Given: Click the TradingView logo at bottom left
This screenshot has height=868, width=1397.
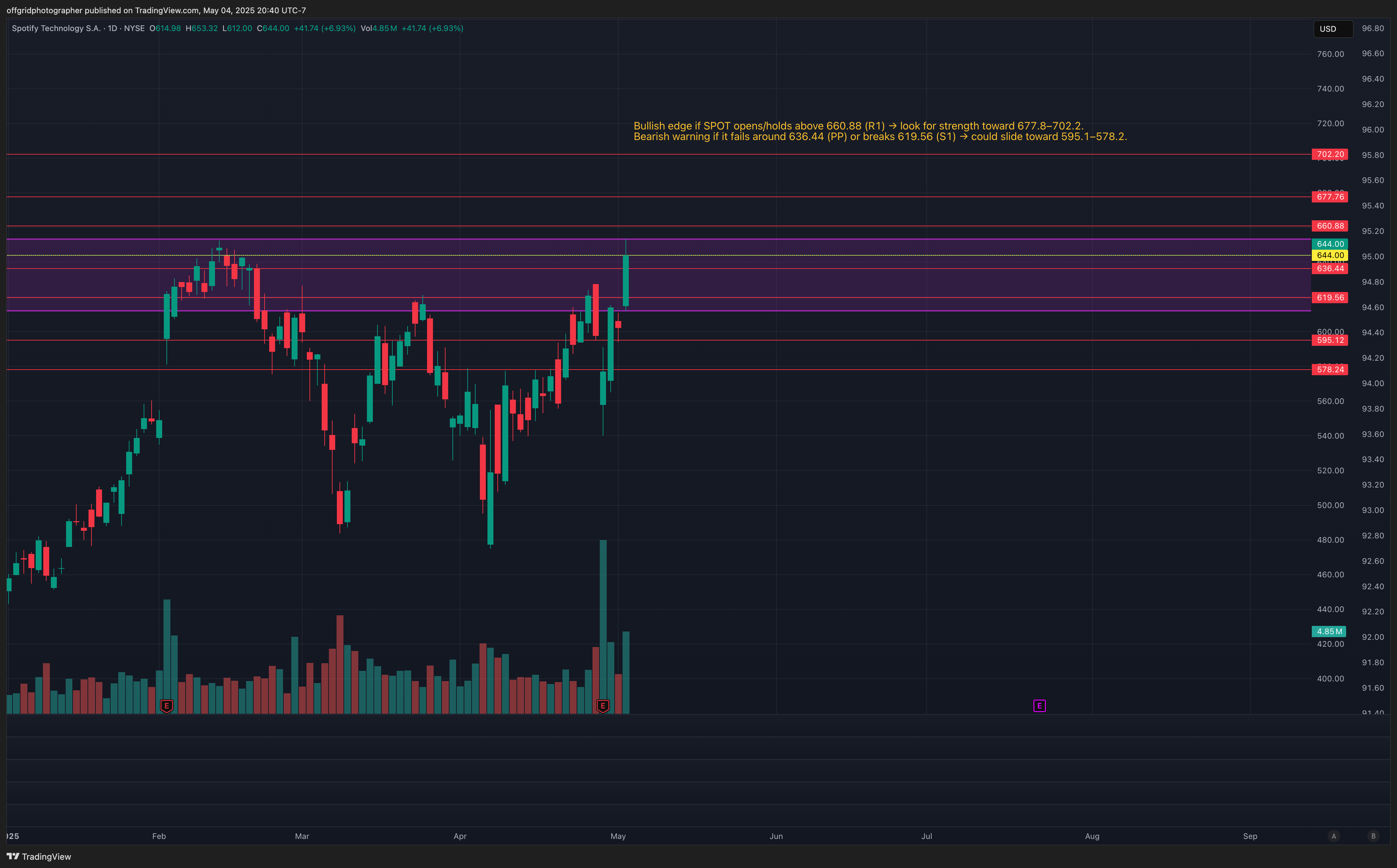Looking at the screenshot, I should pyautogui.click(x=39, y=856).
